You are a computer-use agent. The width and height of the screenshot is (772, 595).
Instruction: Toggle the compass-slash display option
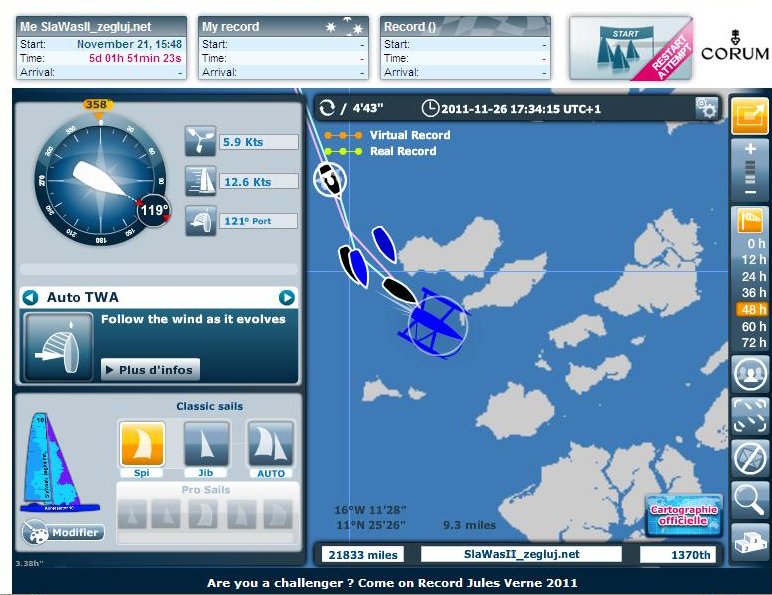point(749,457)
